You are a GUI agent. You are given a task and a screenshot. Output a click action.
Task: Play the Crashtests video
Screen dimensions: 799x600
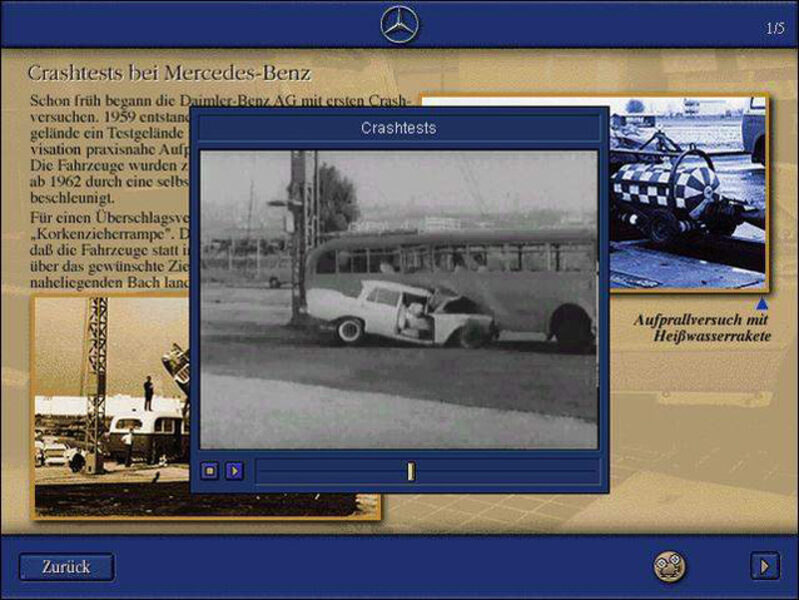tap(234, 471)
